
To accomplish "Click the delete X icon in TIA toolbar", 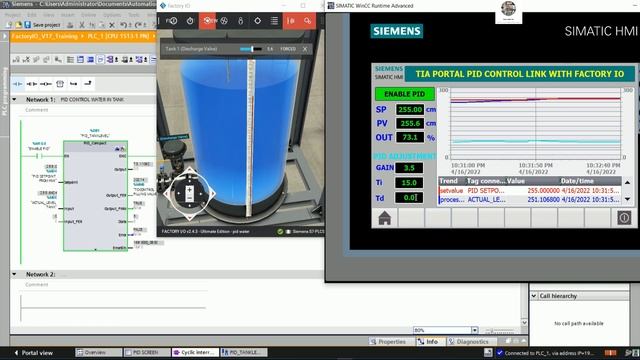I will point(112,25).
